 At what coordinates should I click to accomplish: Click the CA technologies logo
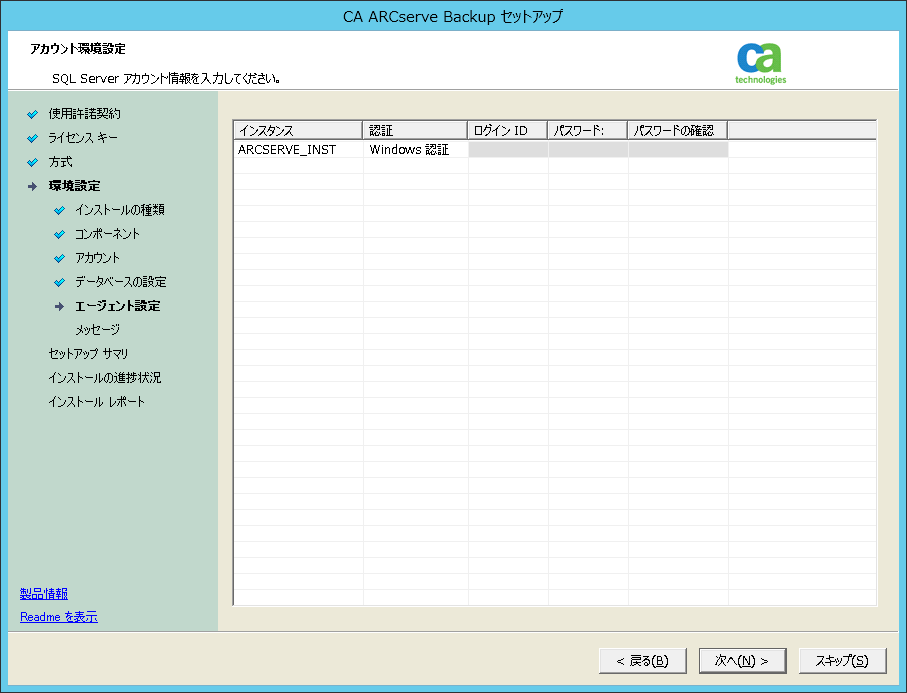[x=760, y=63]
